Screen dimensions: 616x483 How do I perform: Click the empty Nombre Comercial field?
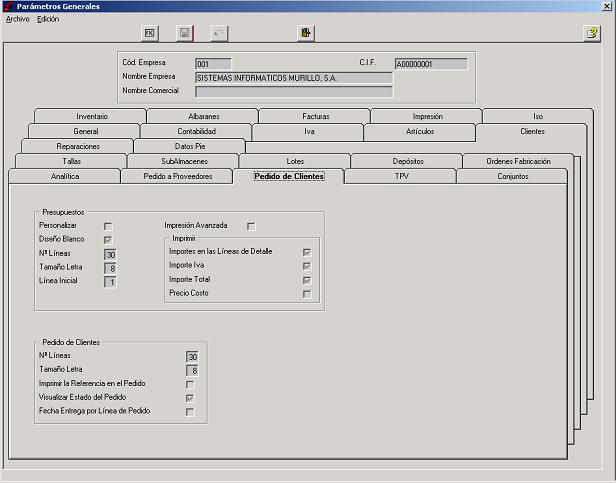click(294, 92)
